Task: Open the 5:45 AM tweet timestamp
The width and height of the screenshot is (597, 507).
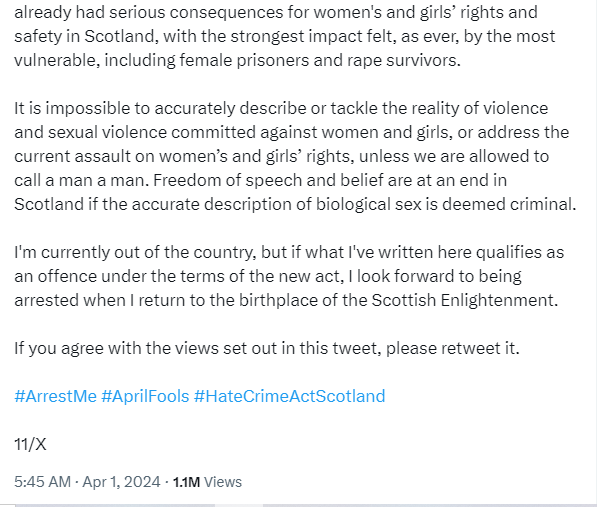Action: (x=42, y=482)
